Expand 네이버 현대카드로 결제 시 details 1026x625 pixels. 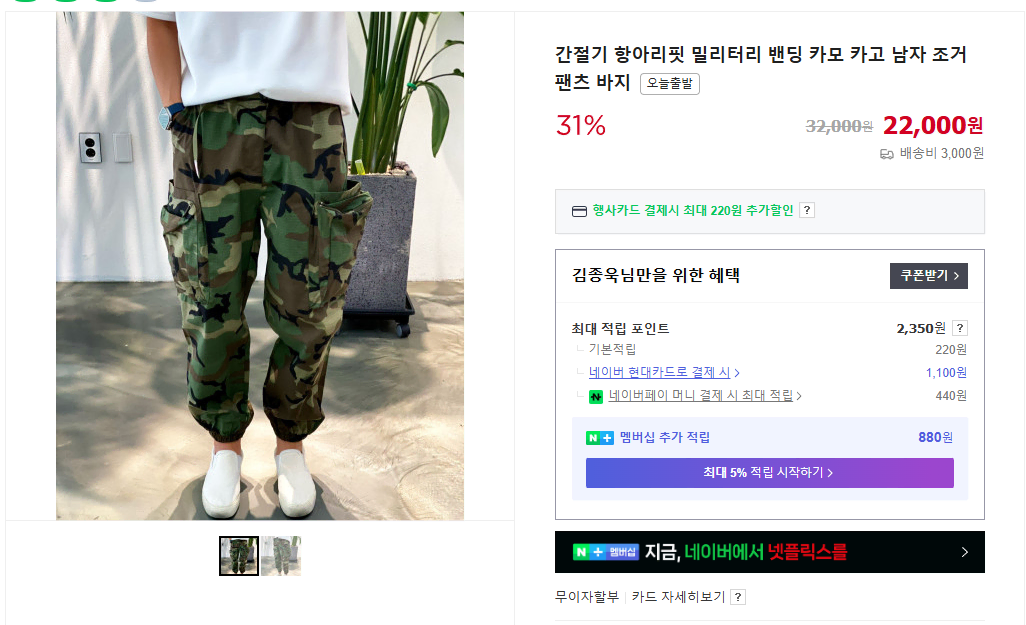click(x=664, y=372)
